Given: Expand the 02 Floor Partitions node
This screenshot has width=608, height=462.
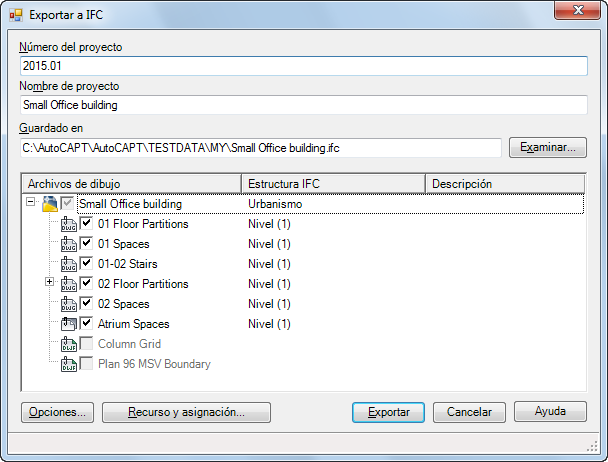Looking at the screenshot, I should point(49,284).
